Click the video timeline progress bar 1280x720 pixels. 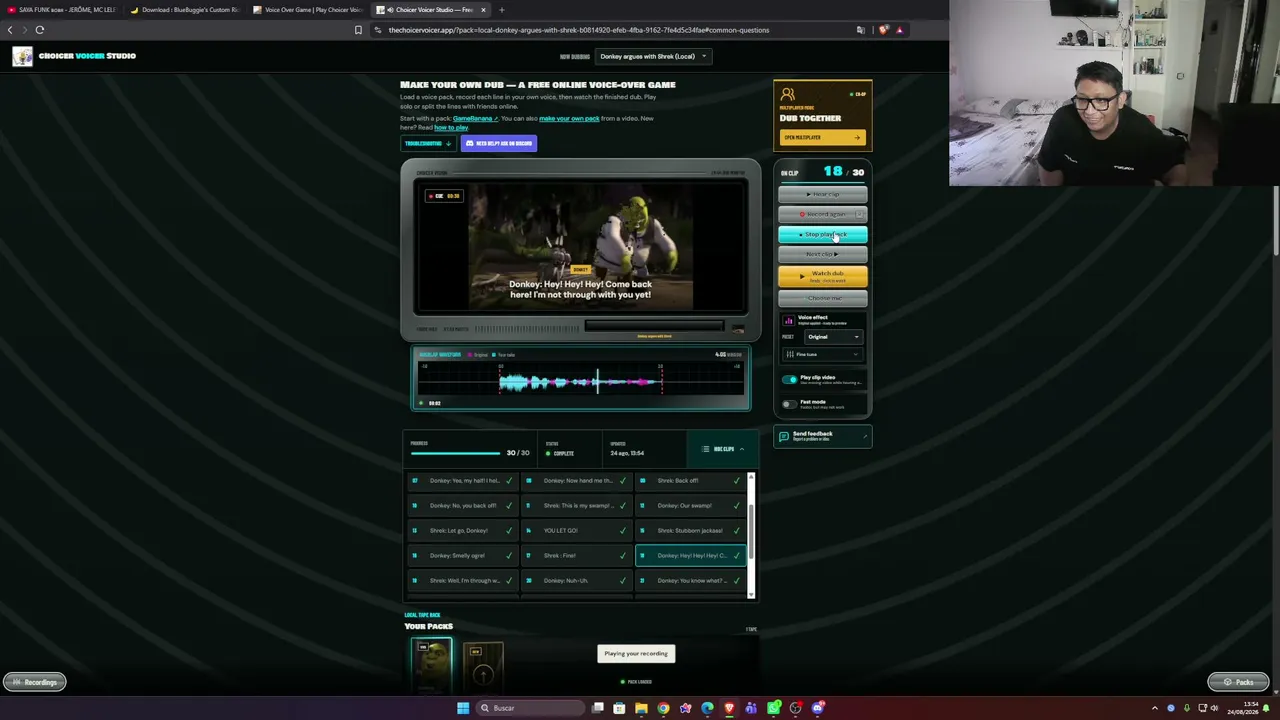(654, 327)
